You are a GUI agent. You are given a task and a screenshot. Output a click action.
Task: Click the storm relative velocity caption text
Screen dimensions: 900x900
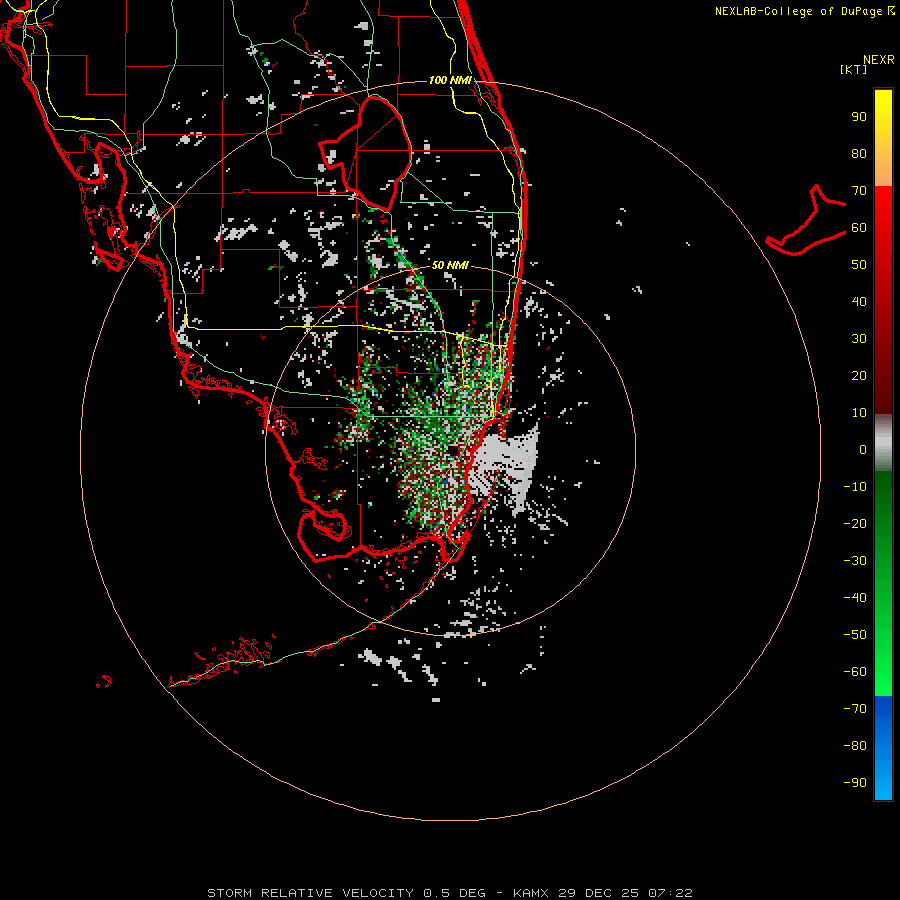pos(449,893)
